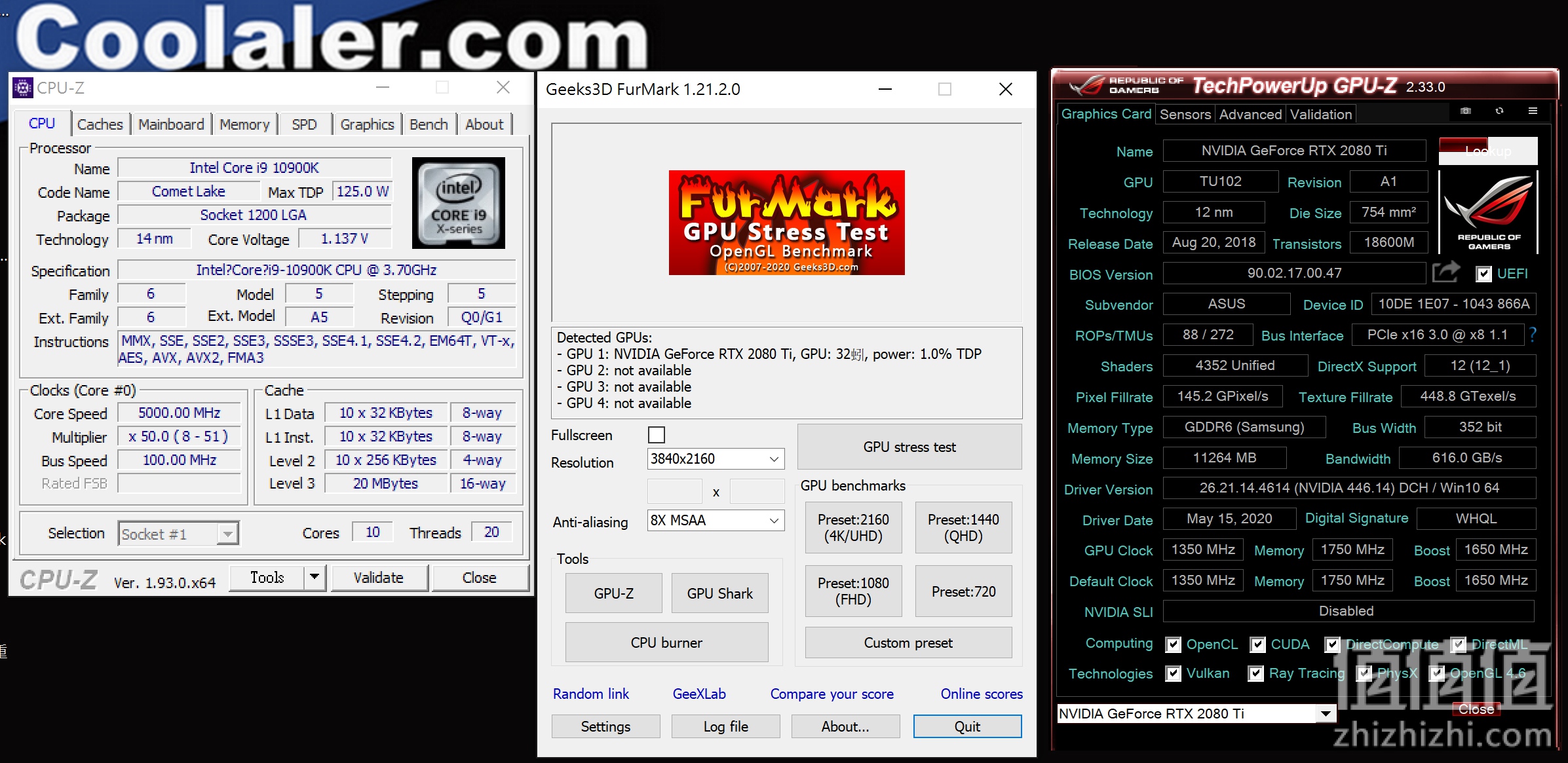The width and height of the screenshot is (1568, 763).
Task: Launch GPU Shark tool
Action: [x=719, y=593]
